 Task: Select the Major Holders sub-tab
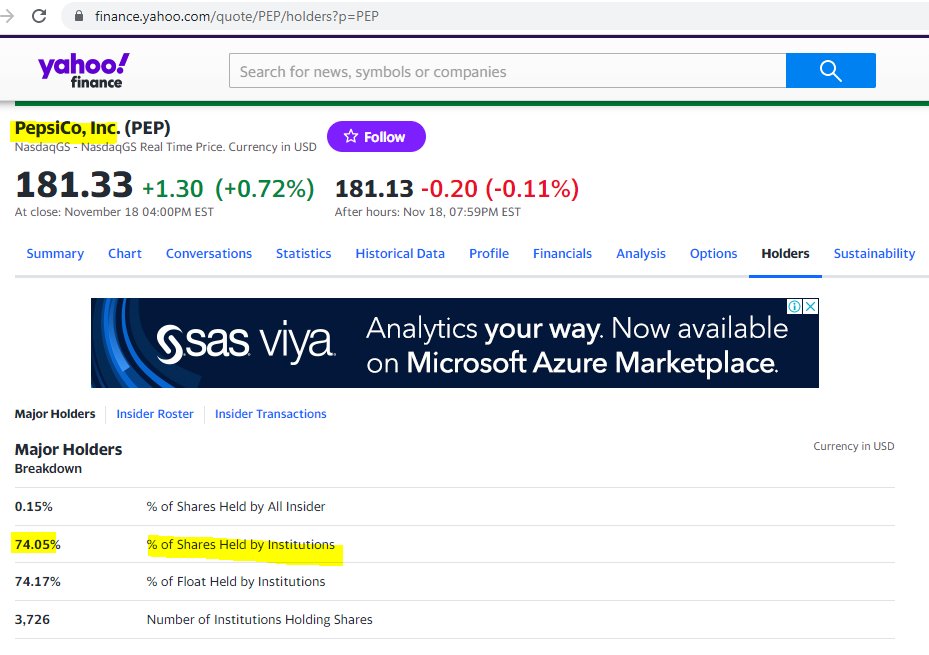coord(55,414)
